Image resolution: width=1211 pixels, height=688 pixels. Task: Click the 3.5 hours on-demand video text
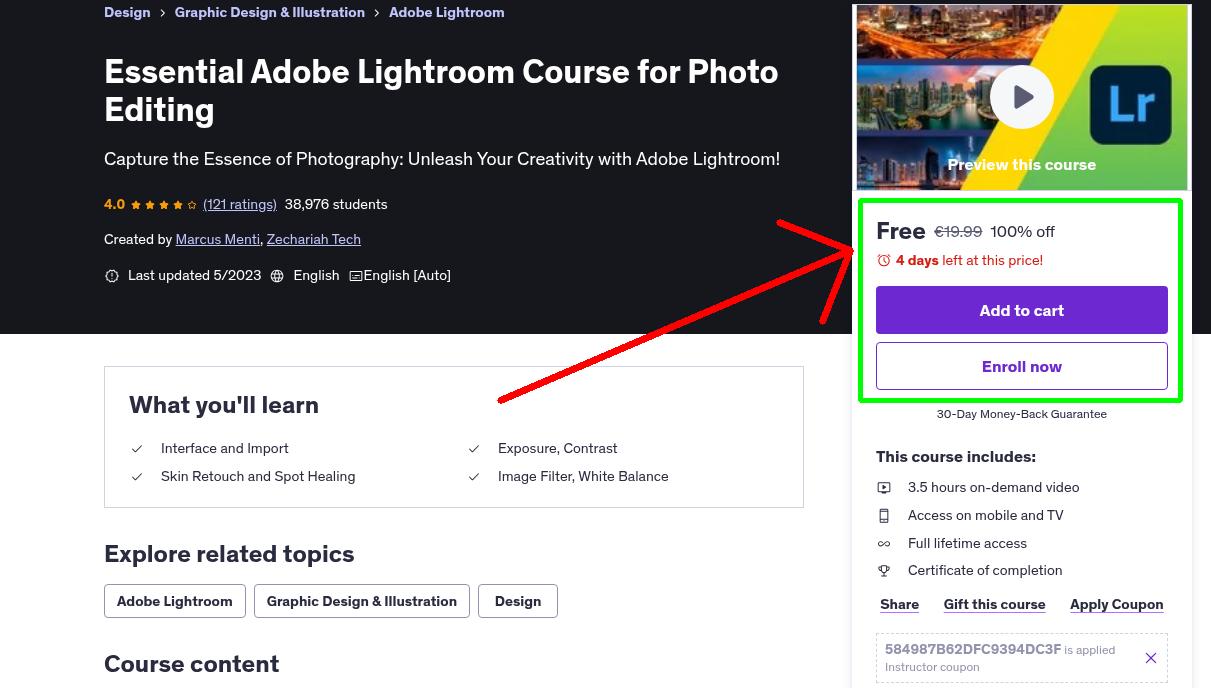[x=994, y=487]
